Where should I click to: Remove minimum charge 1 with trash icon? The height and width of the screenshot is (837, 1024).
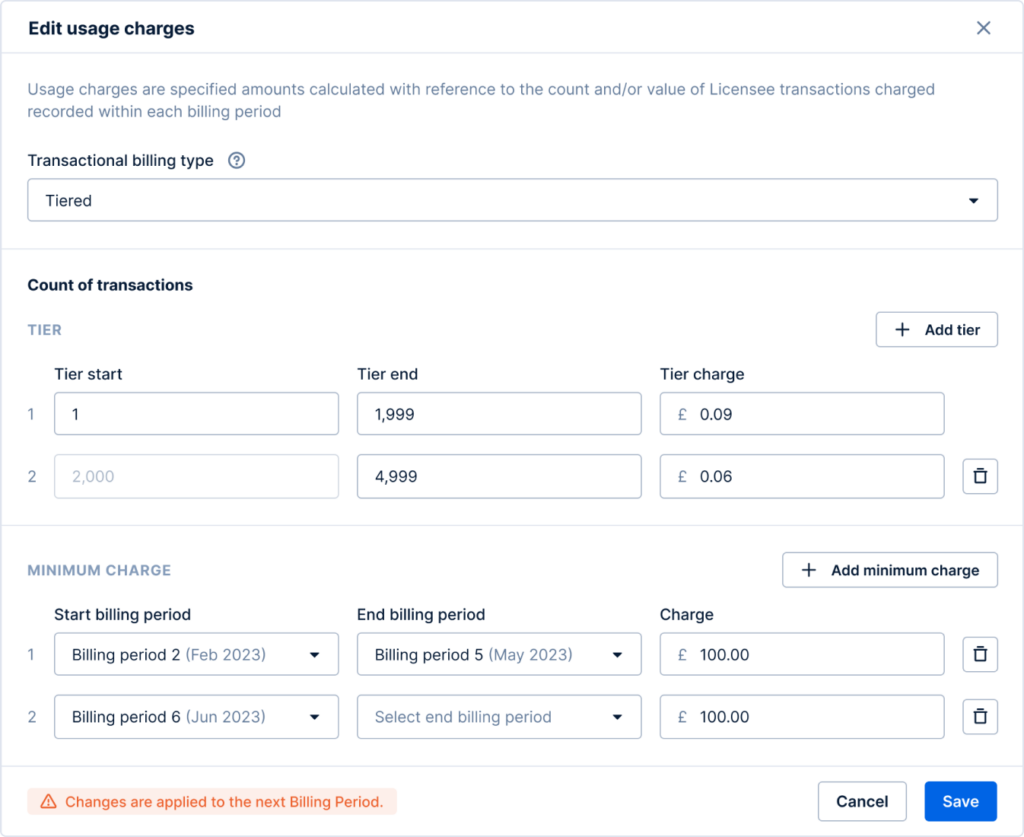click(x=980, y=654)
